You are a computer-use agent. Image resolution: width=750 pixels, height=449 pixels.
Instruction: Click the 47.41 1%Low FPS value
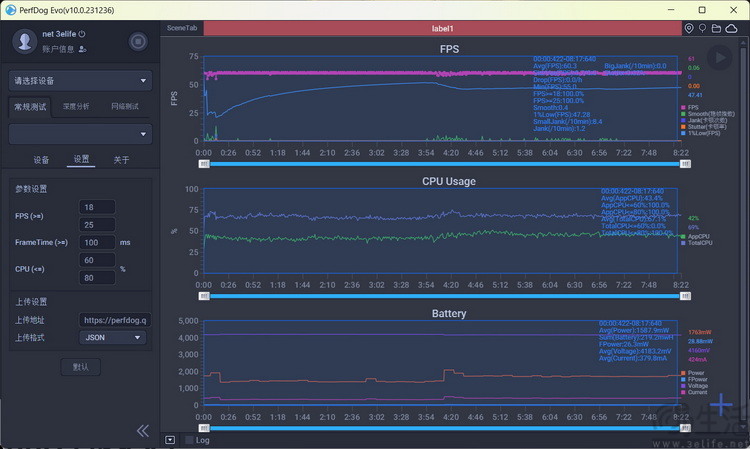click(695, 95)
